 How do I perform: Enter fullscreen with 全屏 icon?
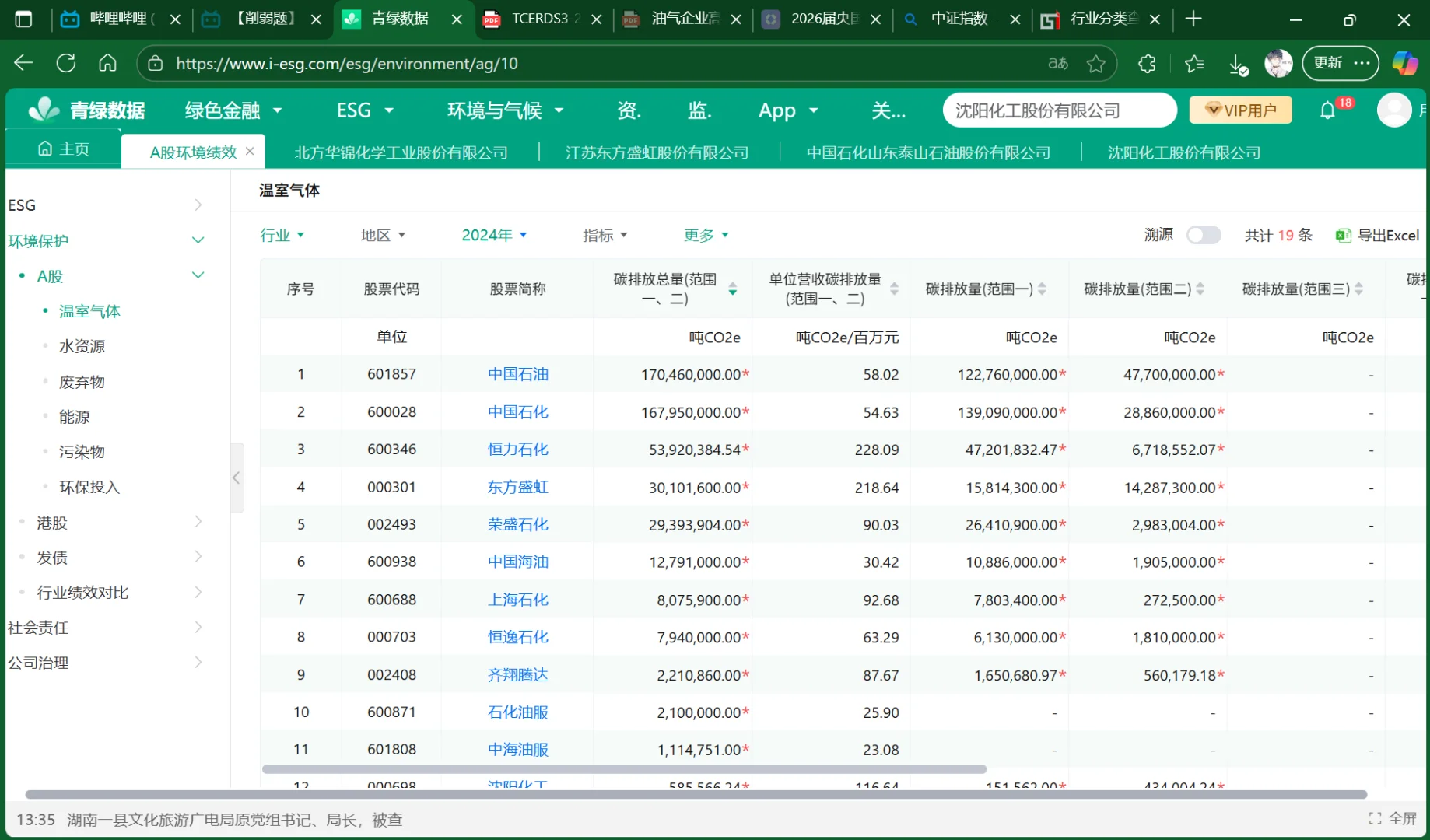(x=1393, y=818)
